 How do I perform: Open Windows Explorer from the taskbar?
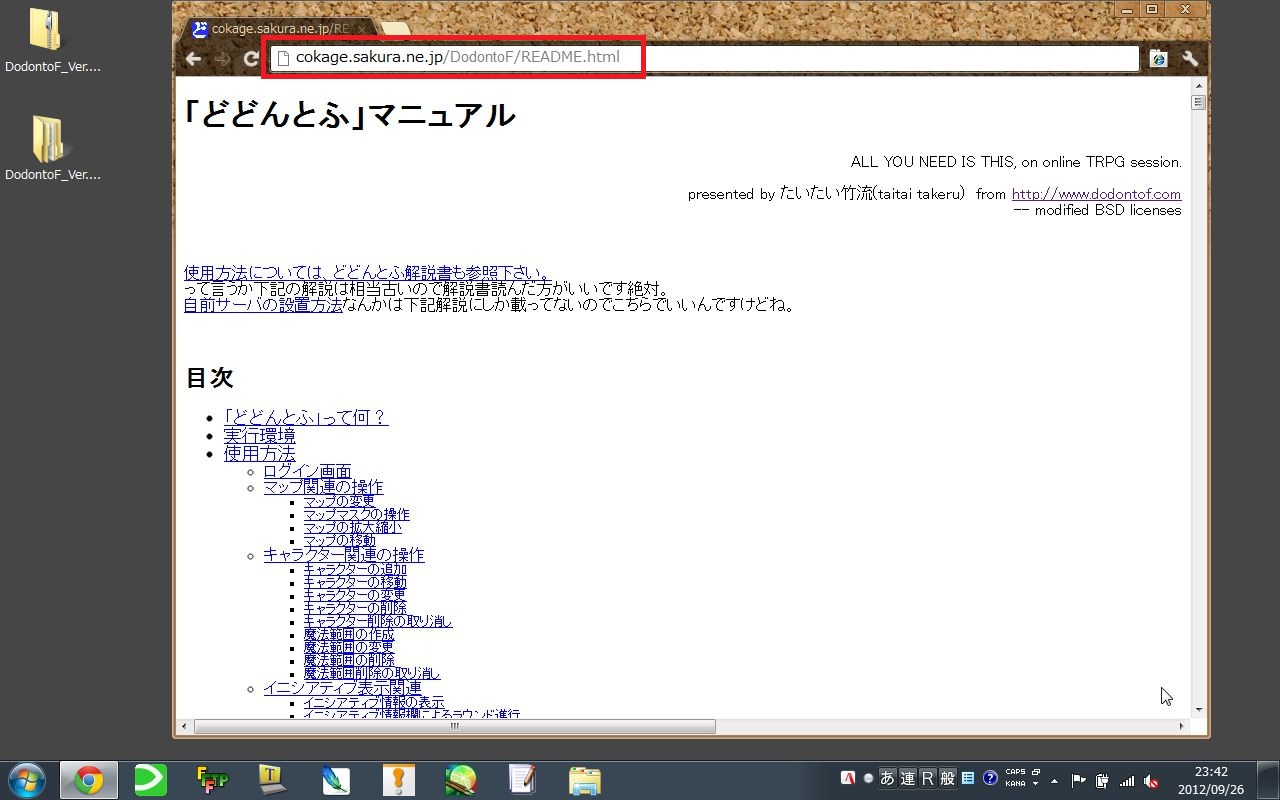pos(584,780)
